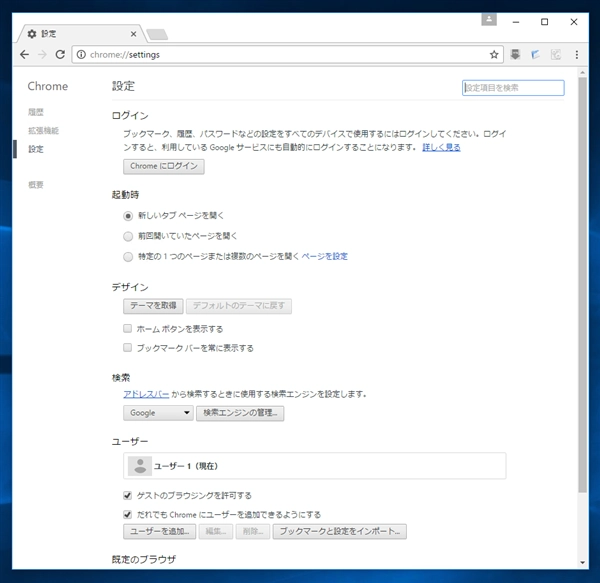Toggle ブックマーク バーを常に表示する checkbox

127,347
